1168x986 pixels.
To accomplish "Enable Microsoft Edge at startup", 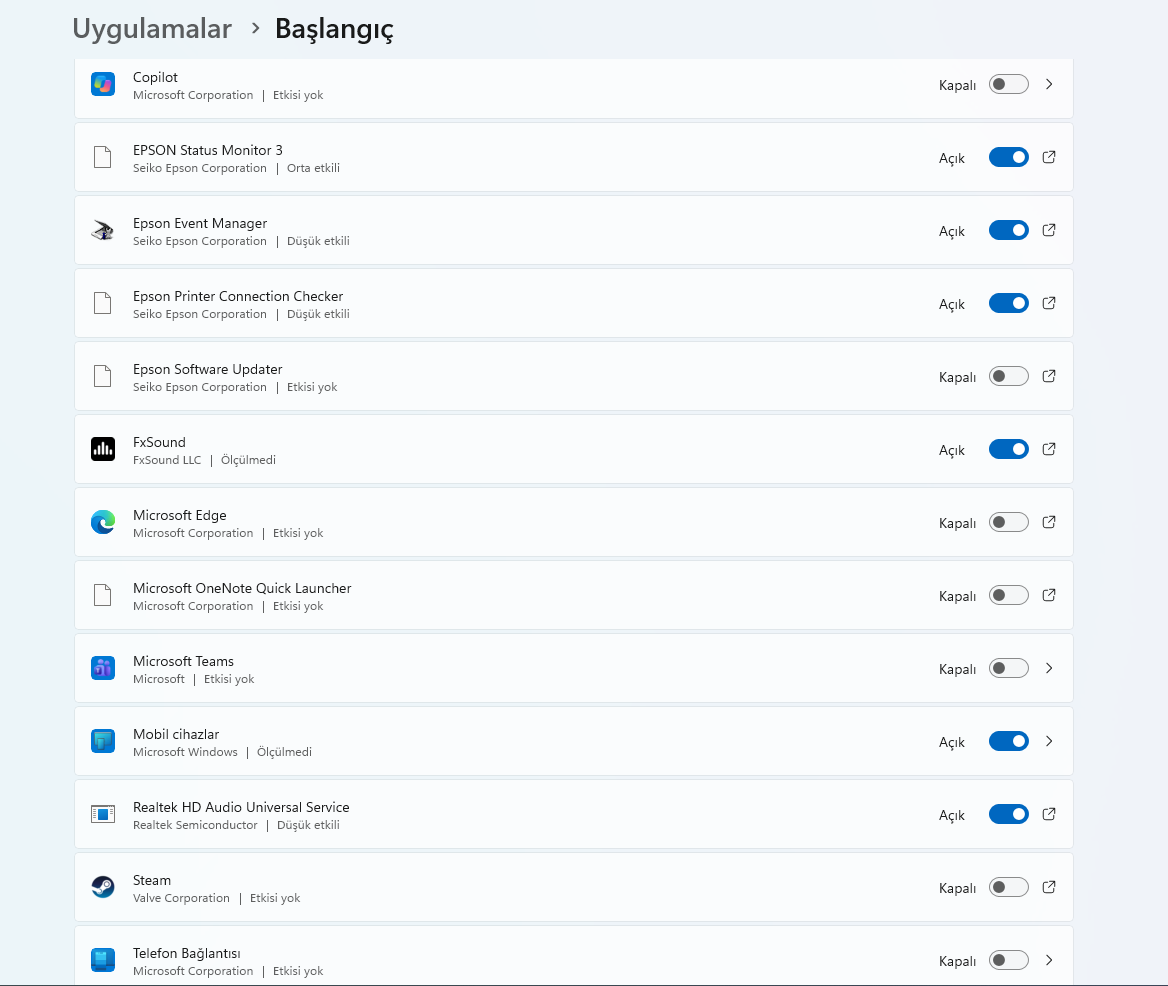I will click(x=1009, y=522).
